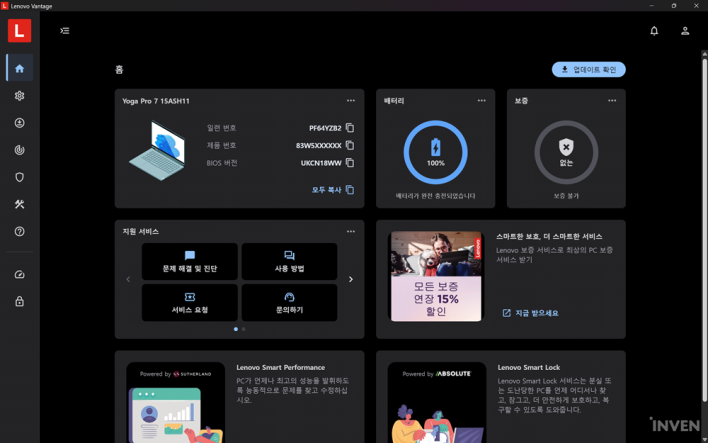Open 보증 card more options menu
Screen dimensions: 708x443
point(612,101)
